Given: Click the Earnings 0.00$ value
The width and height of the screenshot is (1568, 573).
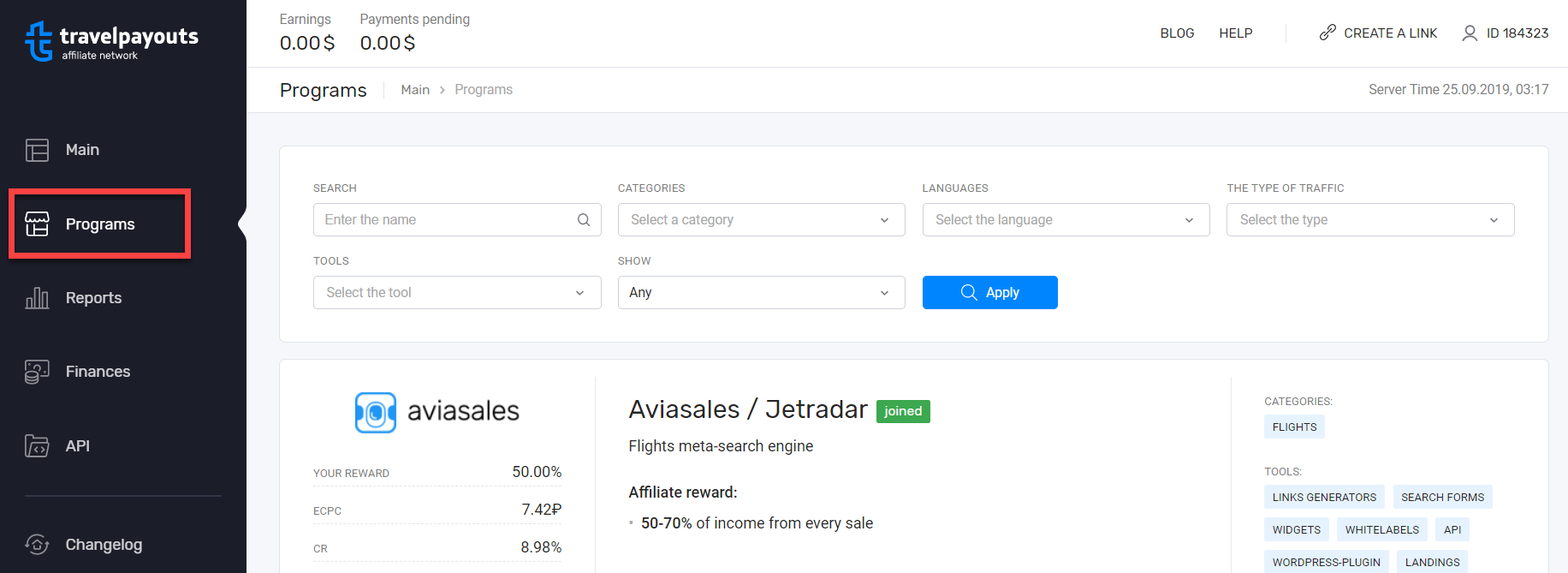Looking at the screenshot, I should (307, 43).
